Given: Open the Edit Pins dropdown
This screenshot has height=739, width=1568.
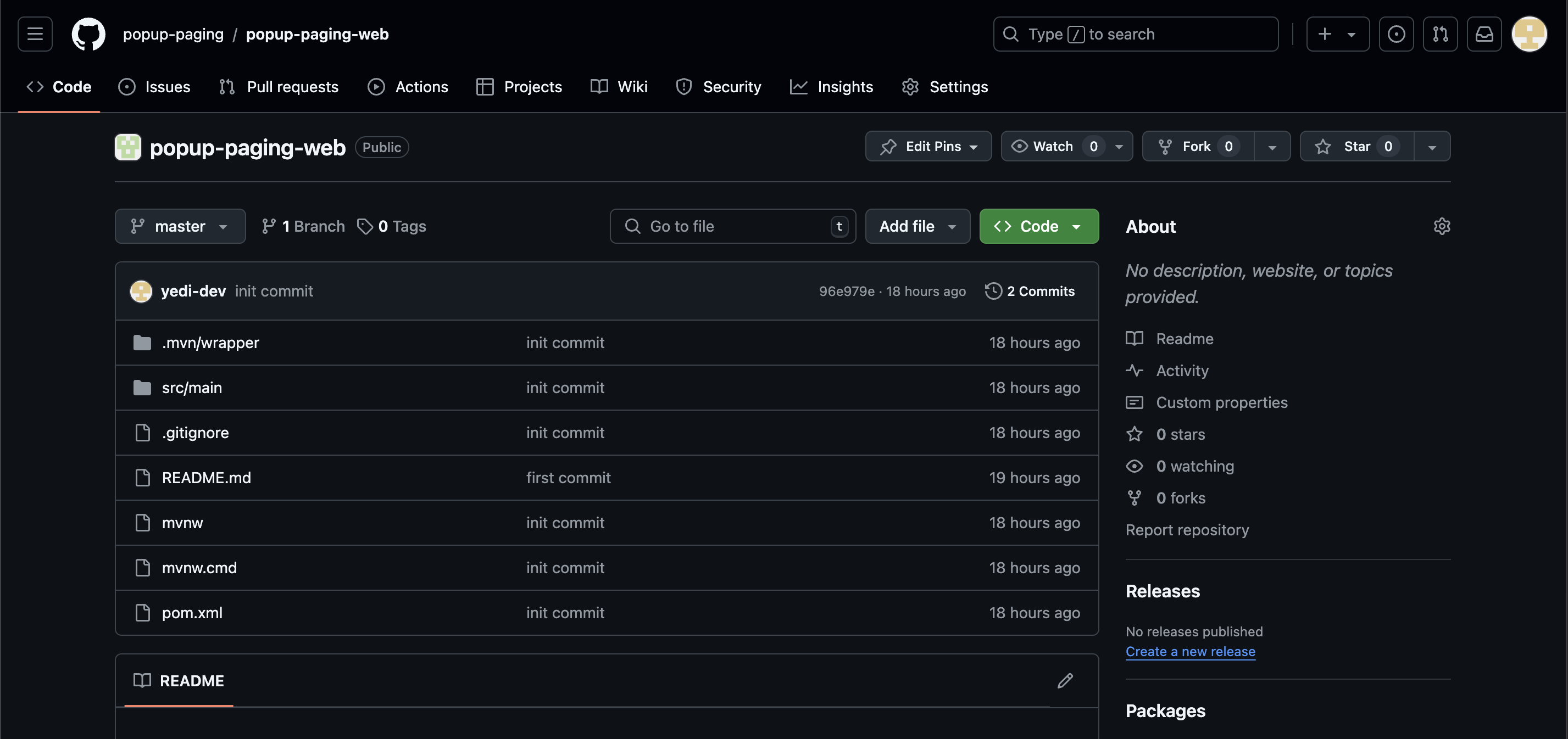Looking at the screenshot, I should (927, 147).
